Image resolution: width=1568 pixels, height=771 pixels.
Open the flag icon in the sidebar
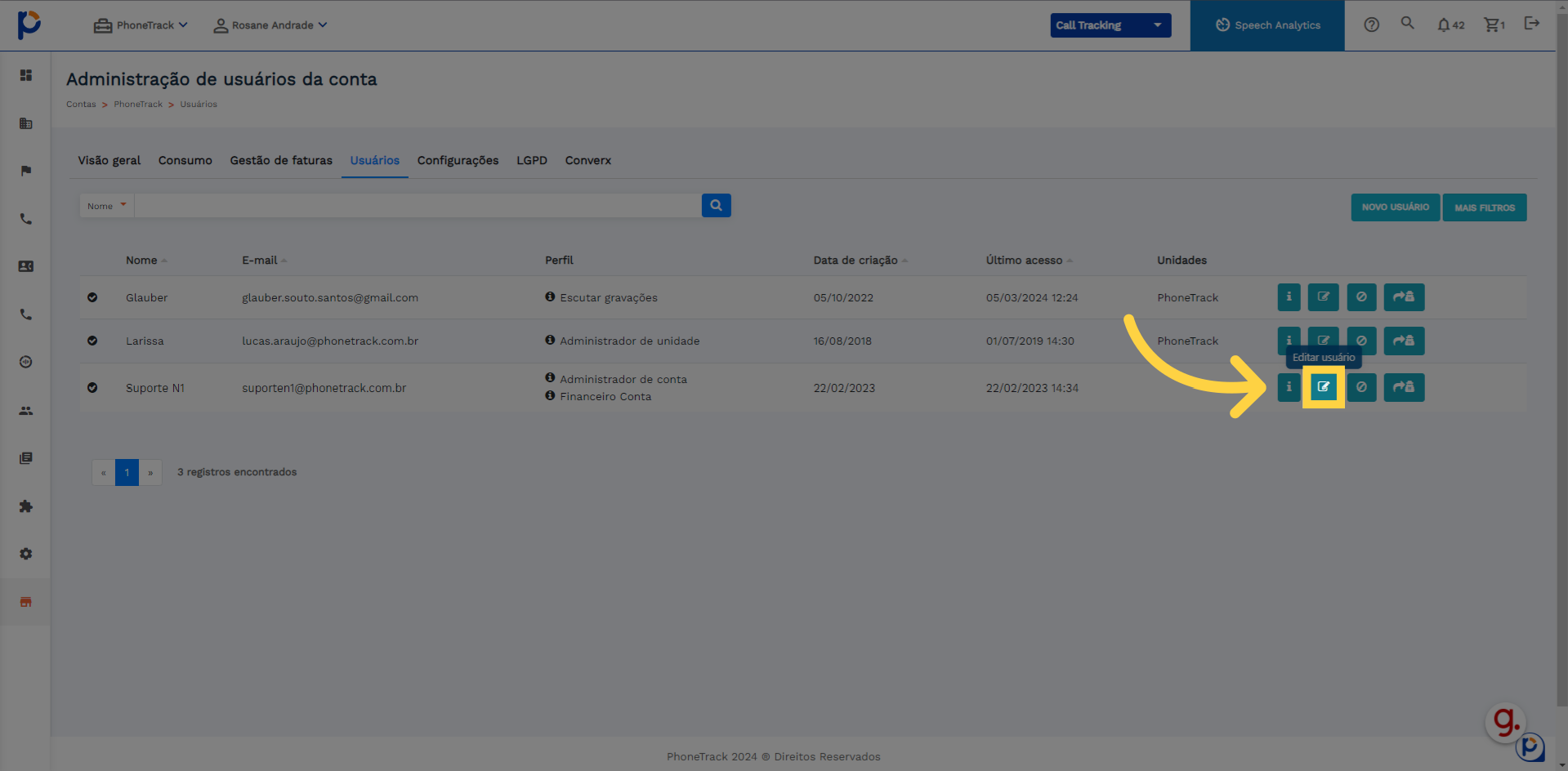coord(26,171)
